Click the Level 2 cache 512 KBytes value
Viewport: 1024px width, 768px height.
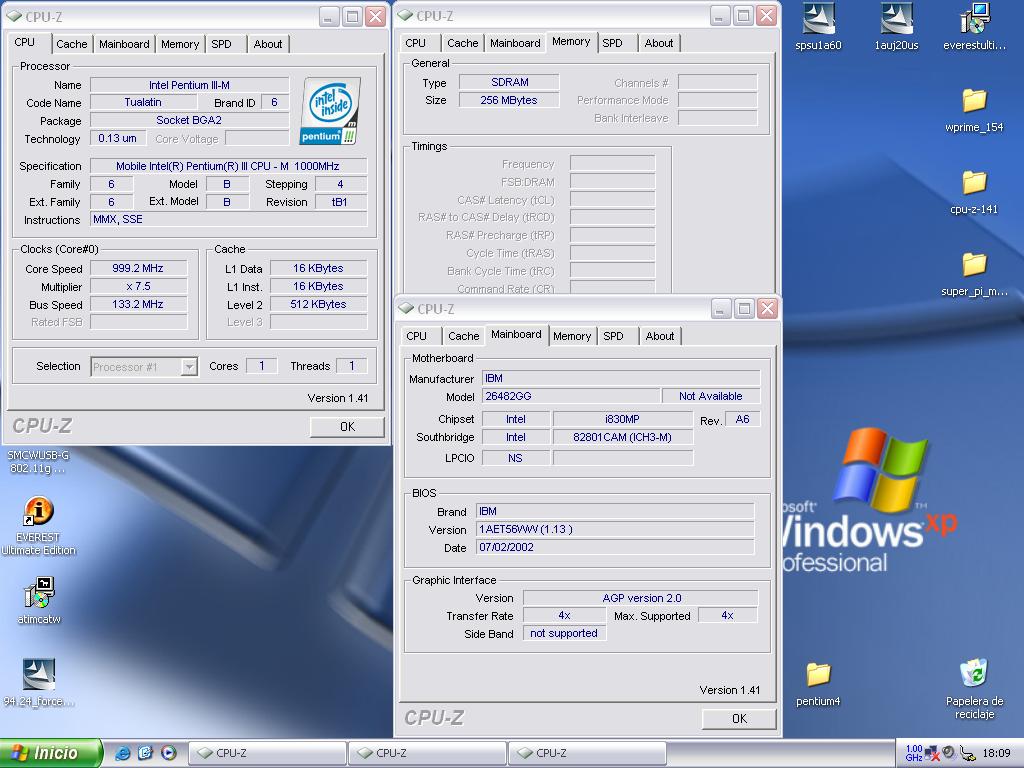click(319, 304)
